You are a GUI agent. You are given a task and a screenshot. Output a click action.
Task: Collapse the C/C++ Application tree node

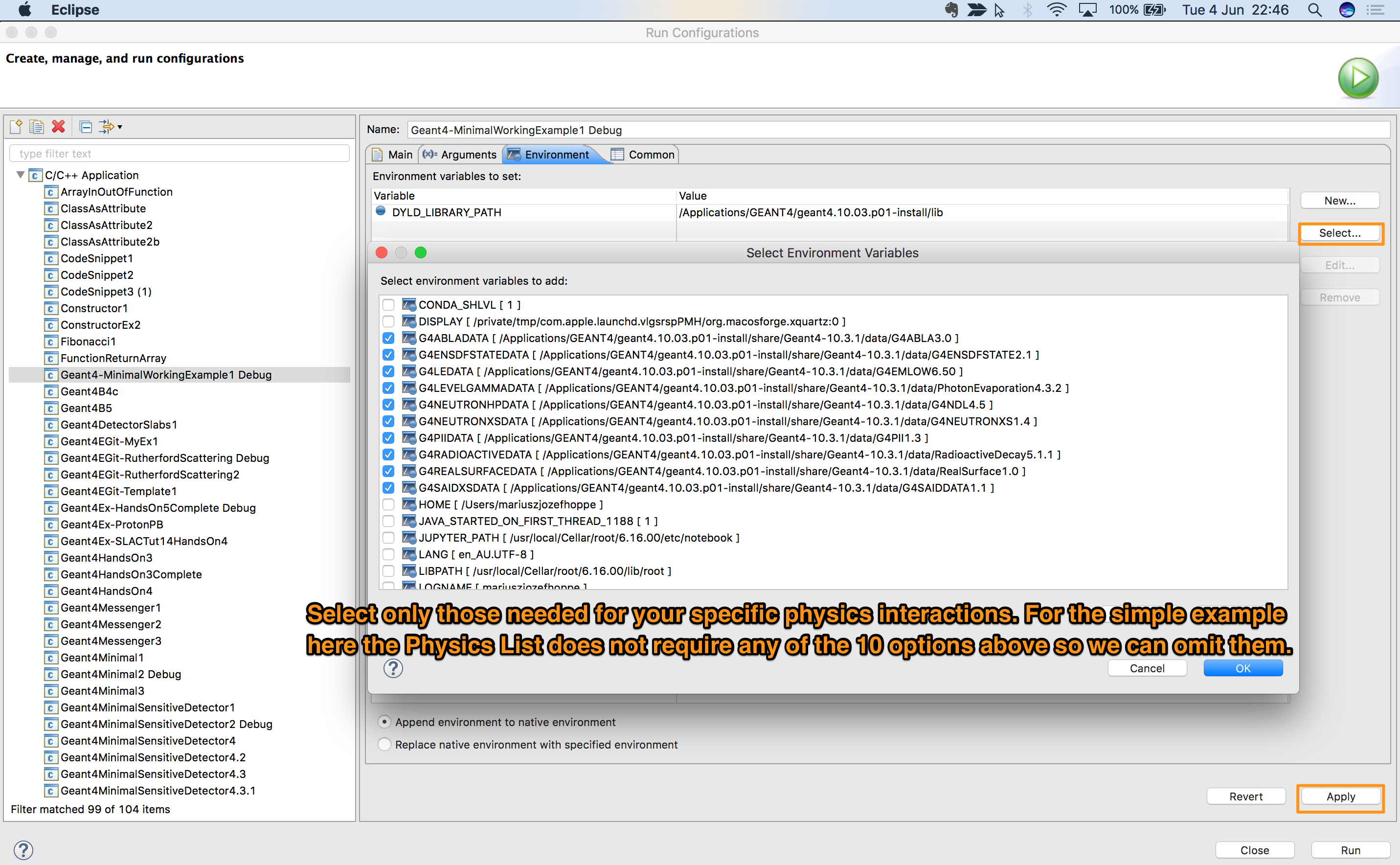20,175
